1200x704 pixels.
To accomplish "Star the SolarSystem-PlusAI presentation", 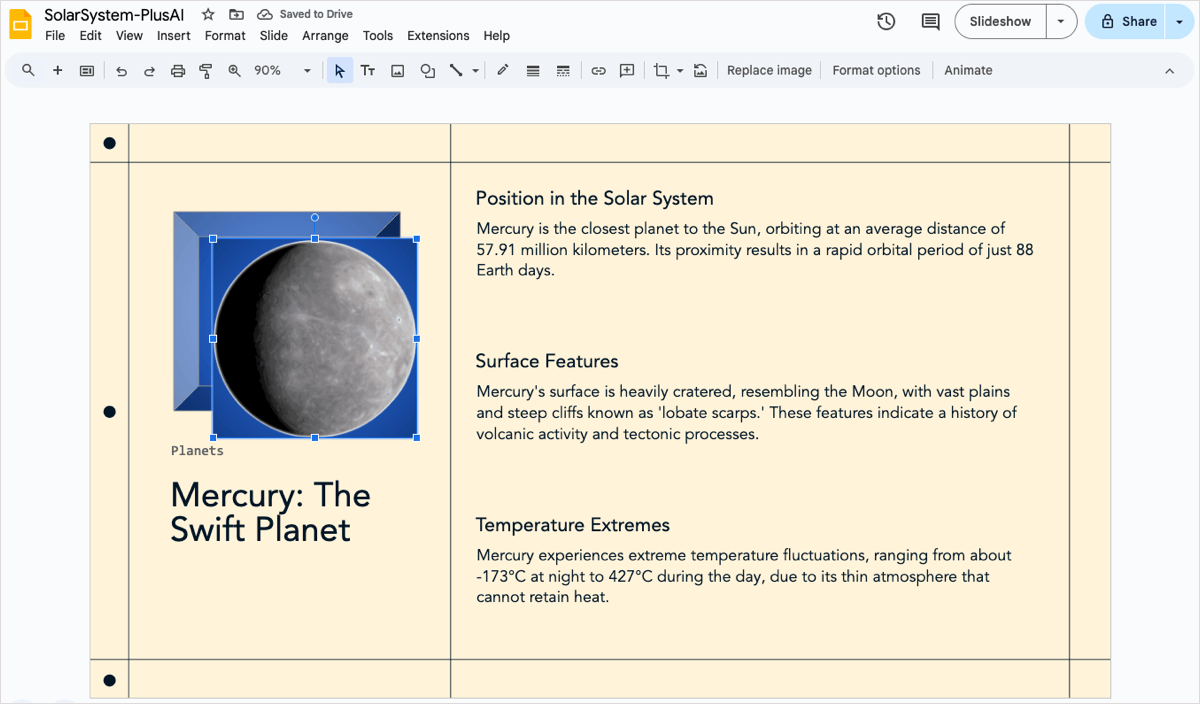I will point(208,14).
